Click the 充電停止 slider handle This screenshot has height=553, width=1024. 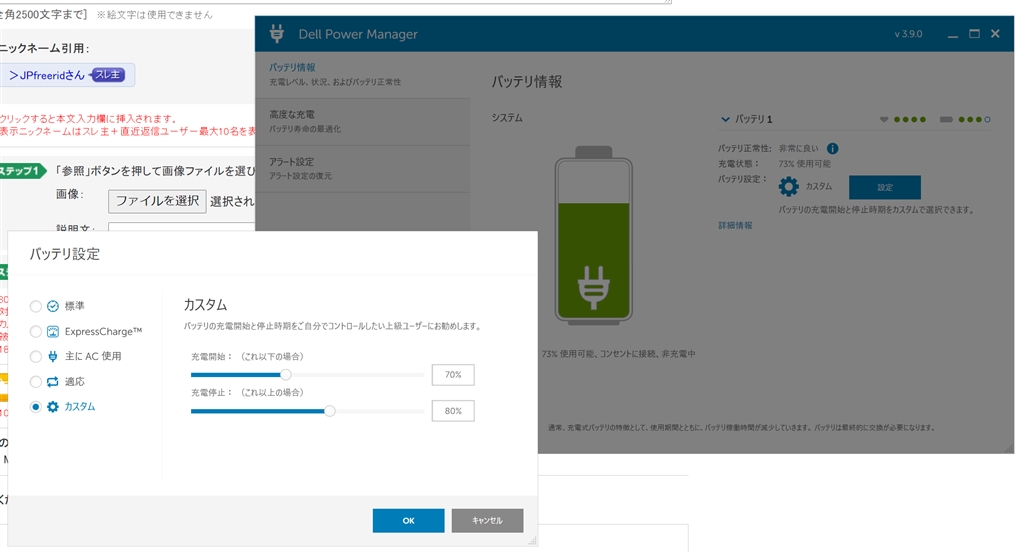pos(330,411)
